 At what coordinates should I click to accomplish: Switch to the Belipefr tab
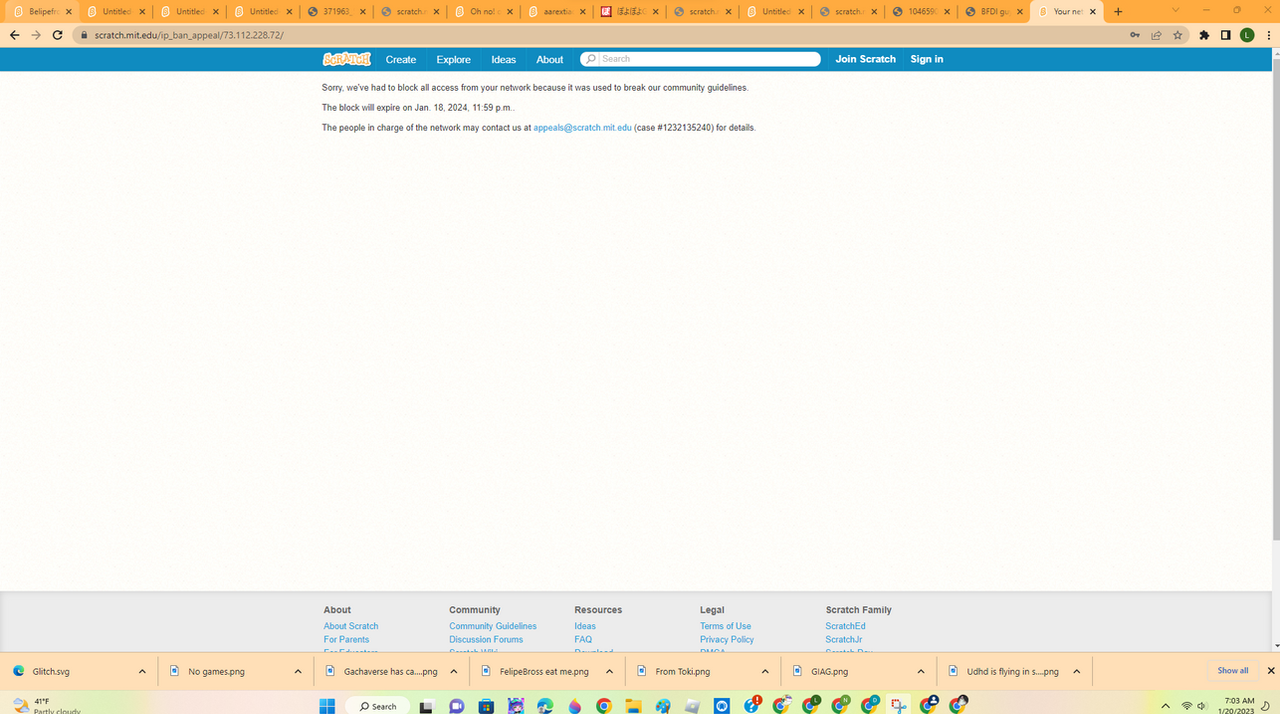tap(42, 12)
